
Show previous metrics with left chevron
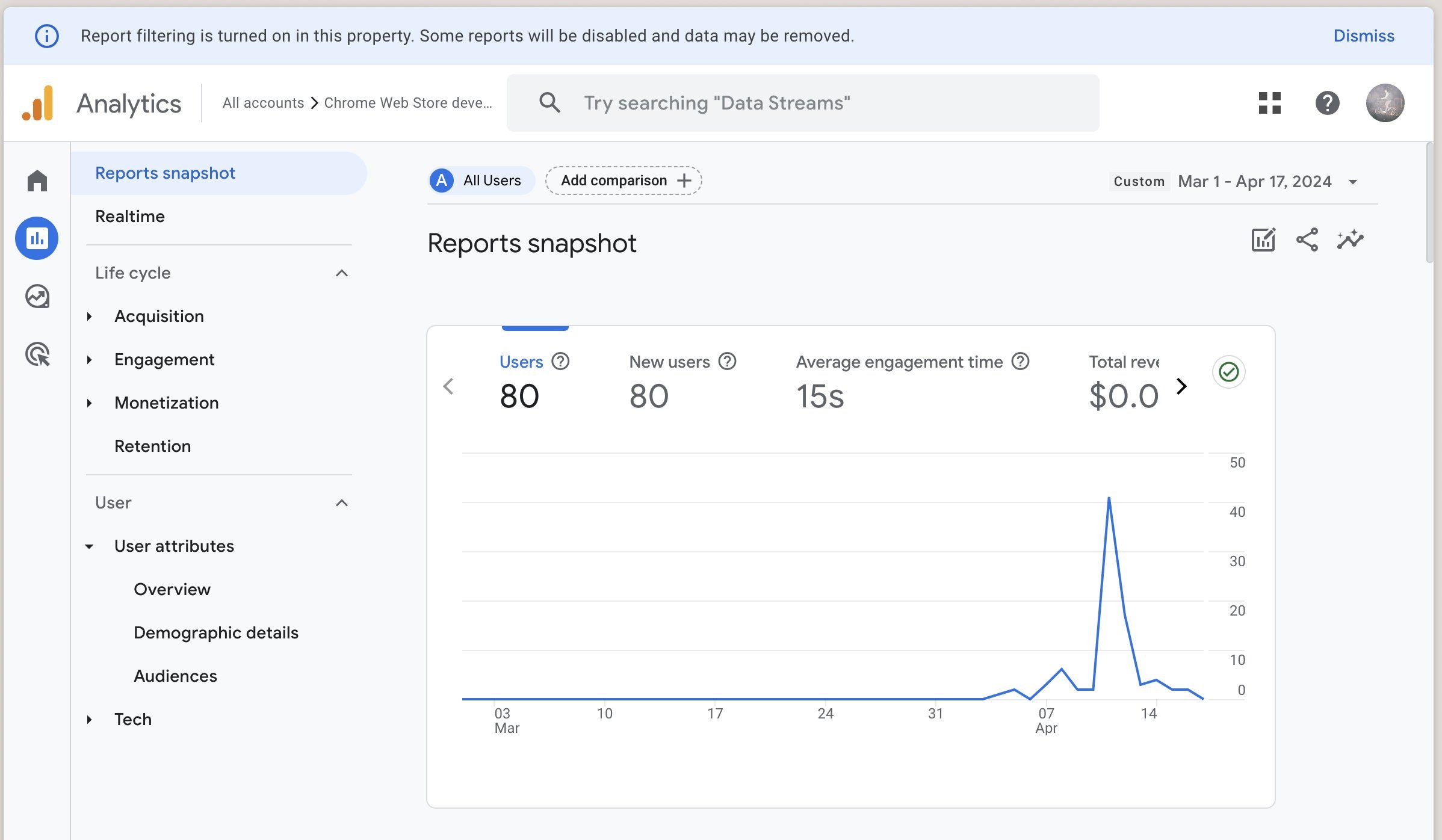[x=448, y=386]
